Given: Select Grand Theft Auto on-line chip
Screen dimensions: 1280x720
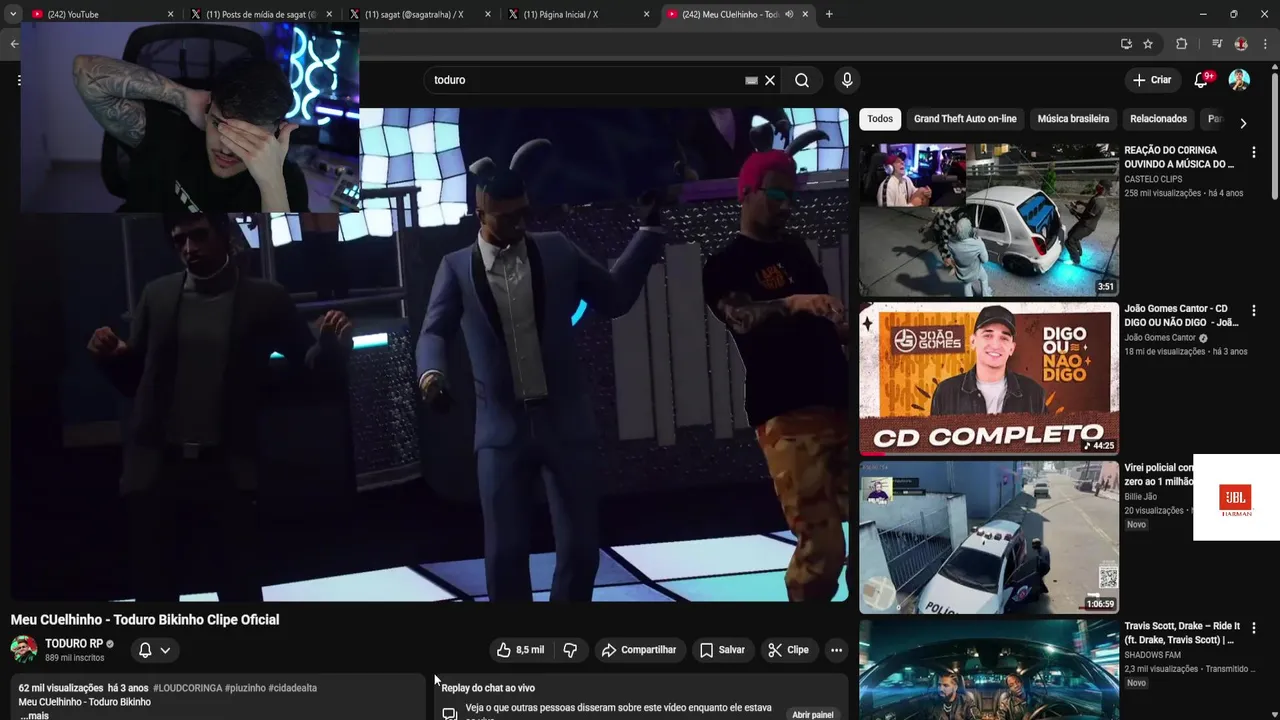Looking at the screenshot, I should coord(965,119).
